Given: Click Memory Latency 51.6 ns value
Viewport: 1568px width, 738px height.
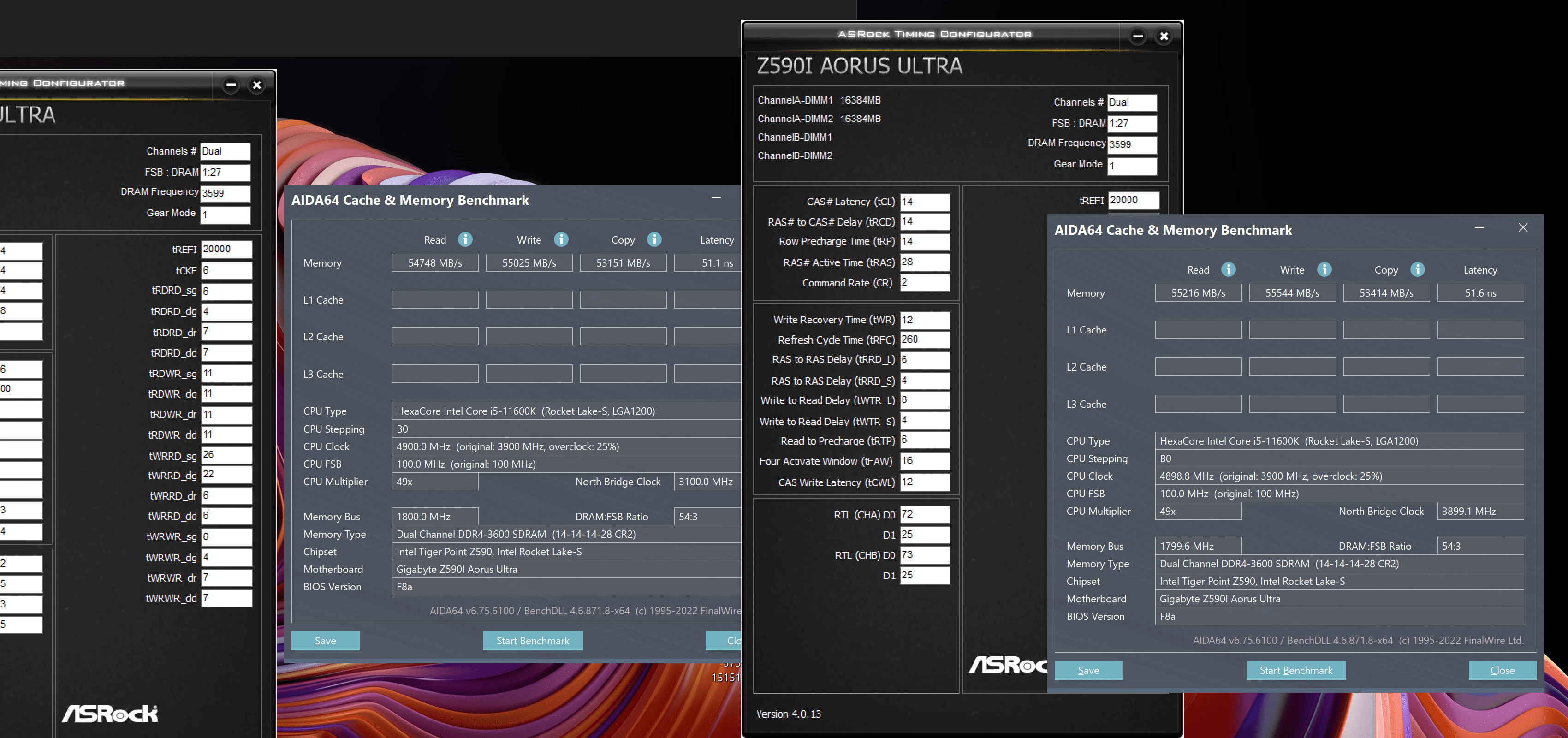Looking at the screenshot, I should (x=1480, y=293).
